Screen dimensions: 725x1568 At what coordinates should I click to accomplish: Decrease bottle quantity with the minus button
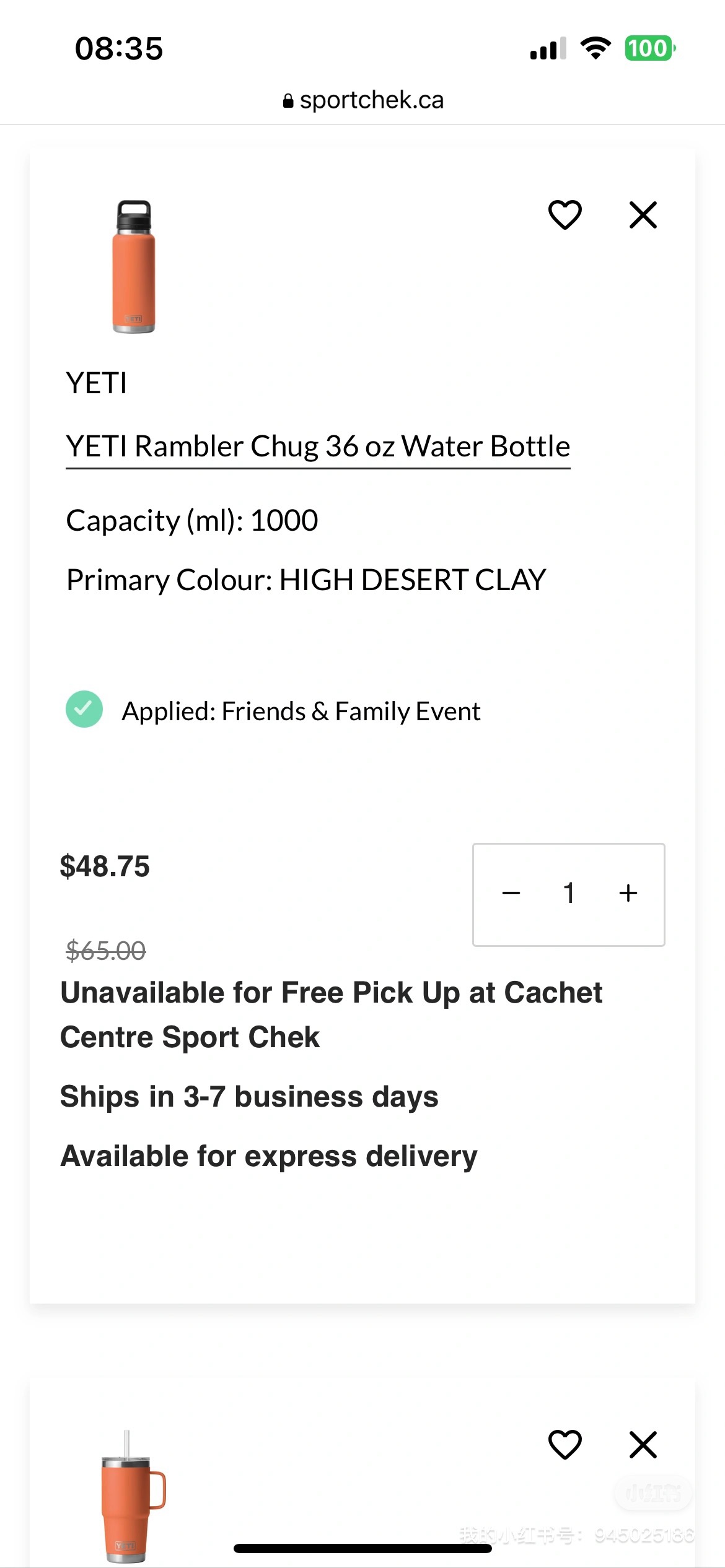pyautogui.click(x=511, y=893)
